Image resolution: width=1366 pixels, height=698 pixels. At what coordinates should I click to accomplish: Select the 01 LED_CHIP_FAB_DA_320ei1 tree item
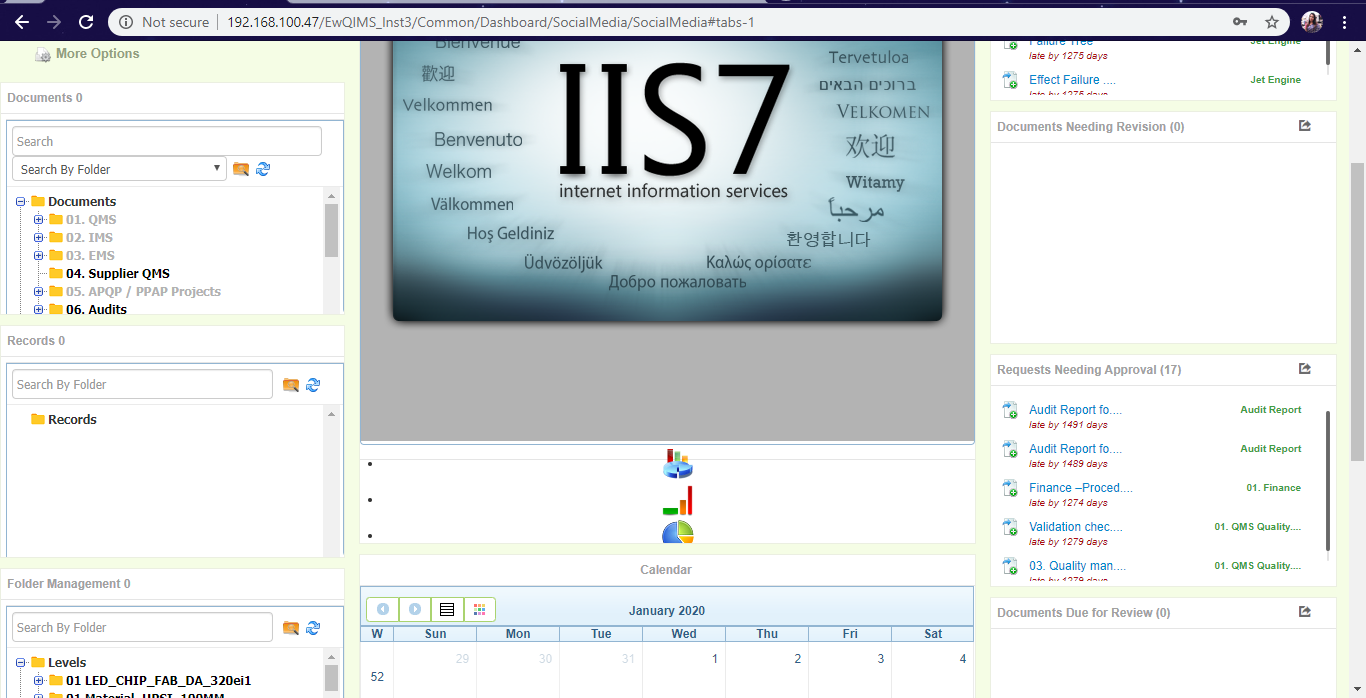(158, 680)
